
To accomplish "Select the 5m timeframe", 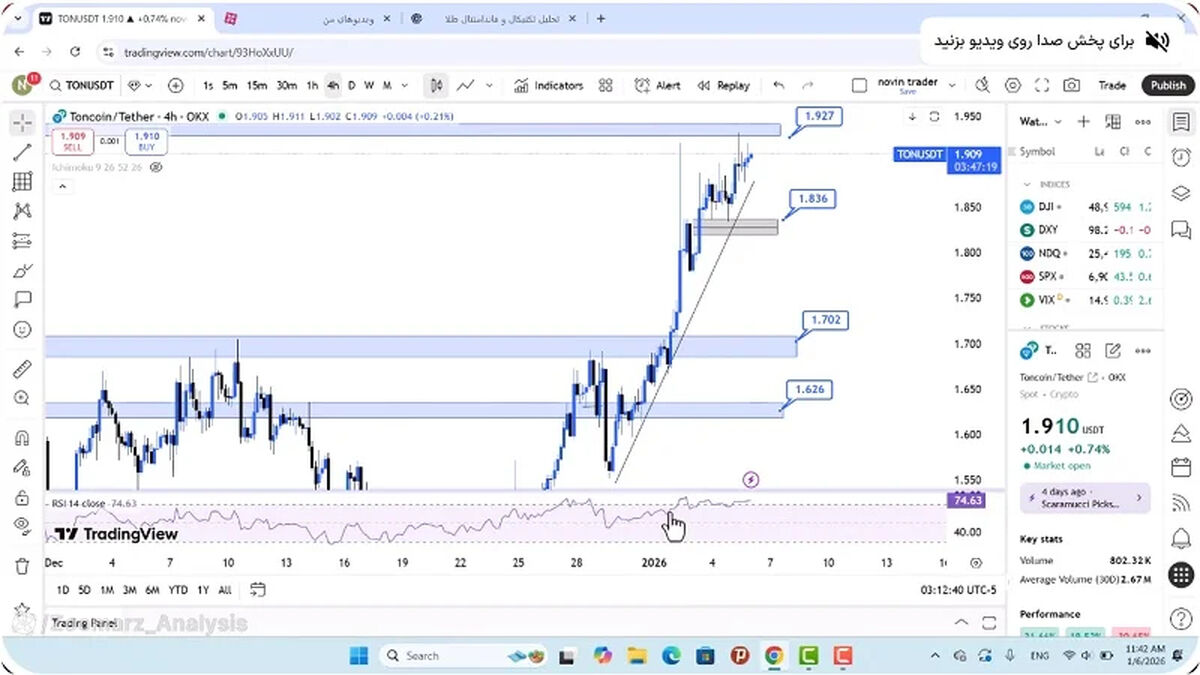I will click(x=230, y=86).
